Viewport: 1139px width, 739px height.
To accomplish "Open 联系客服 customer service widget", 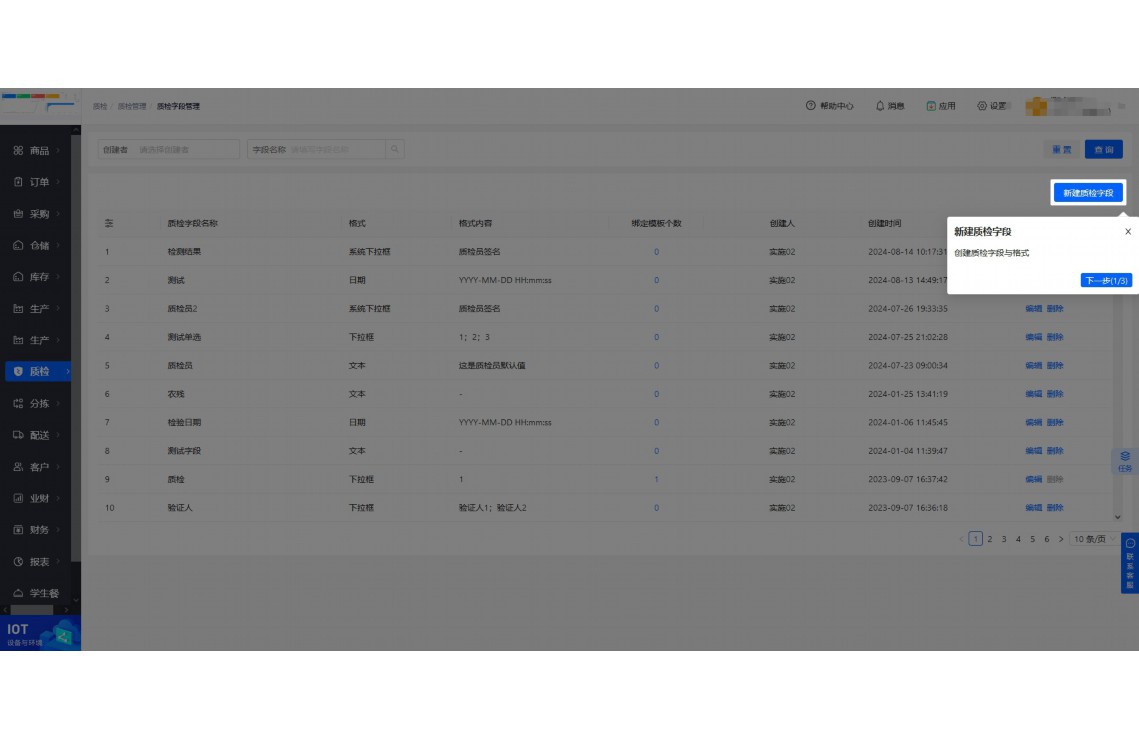I will point(1130,564).
